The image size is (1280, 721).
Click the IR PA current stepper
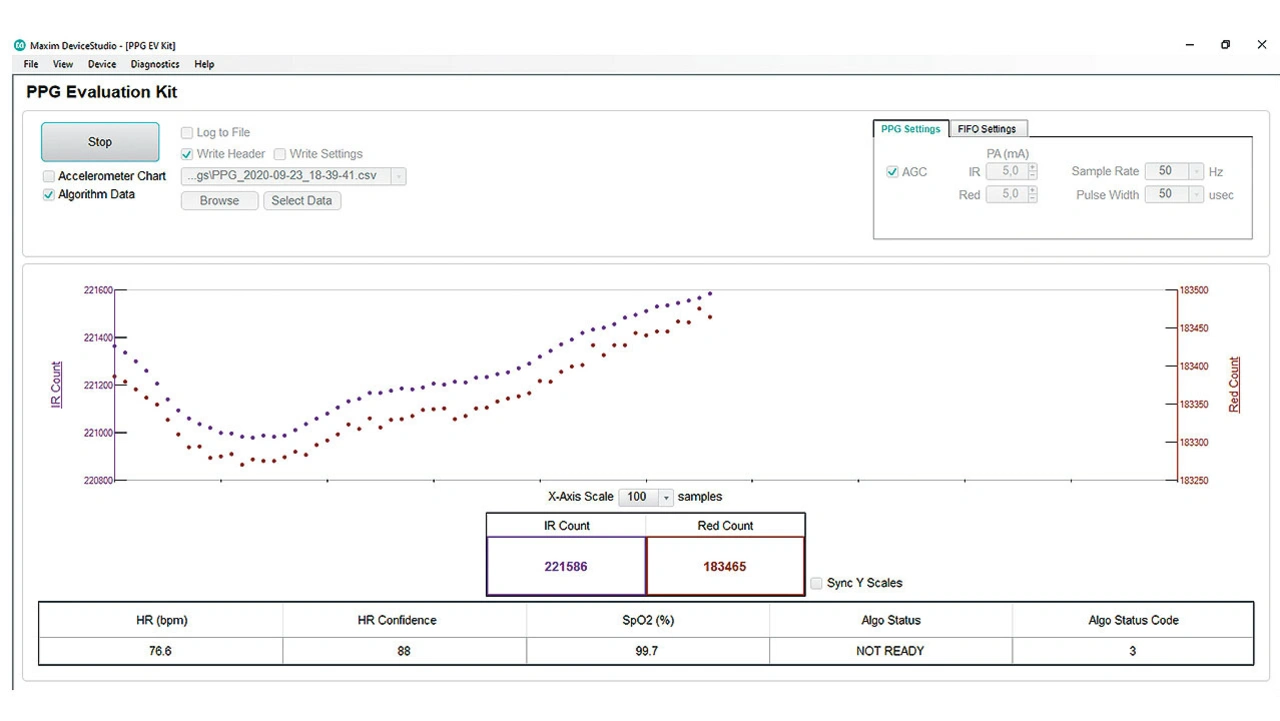pos(1032,172)
